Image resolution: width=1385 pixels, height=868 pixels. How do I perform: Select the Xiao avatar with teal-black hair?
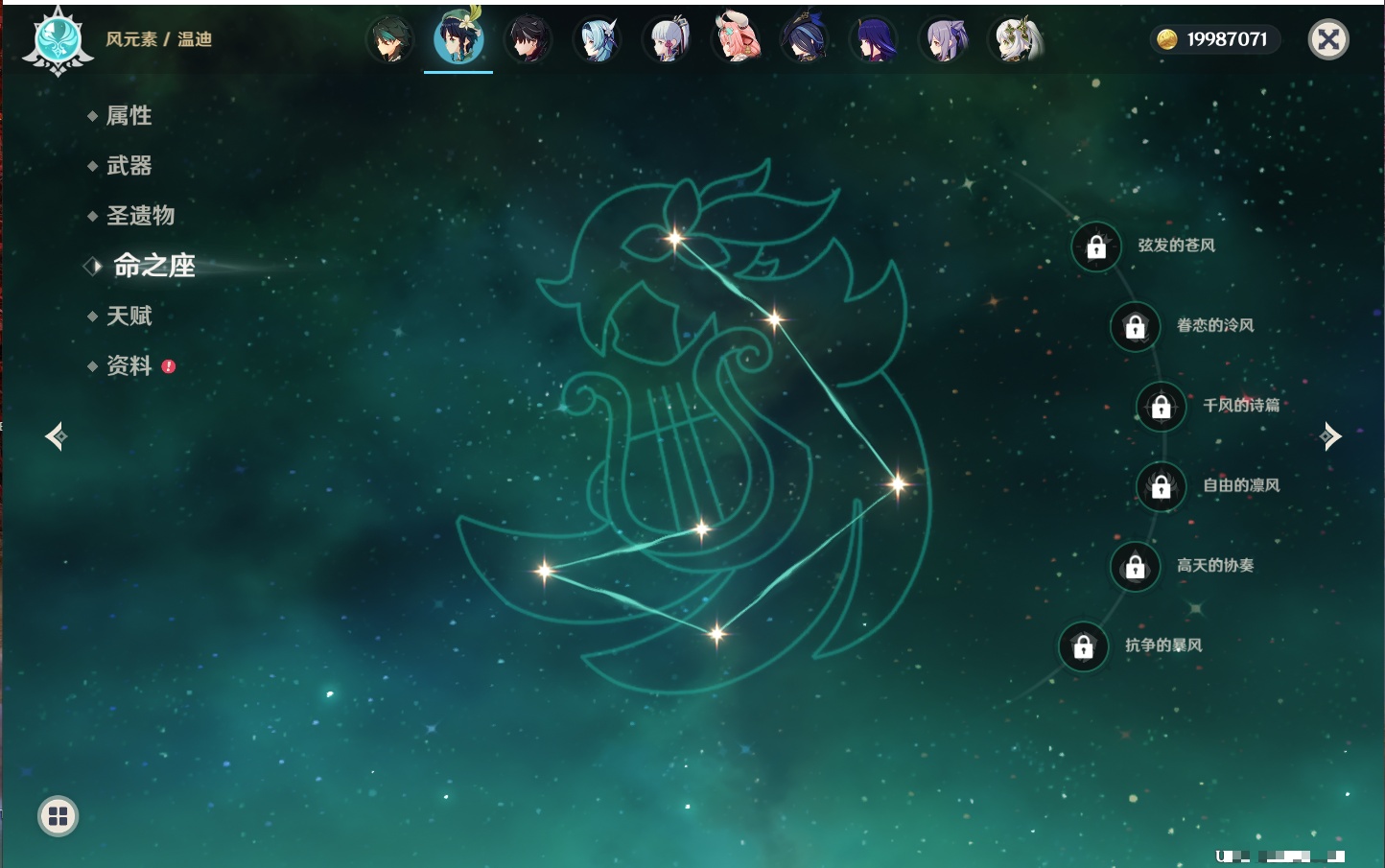coord(389,40)
